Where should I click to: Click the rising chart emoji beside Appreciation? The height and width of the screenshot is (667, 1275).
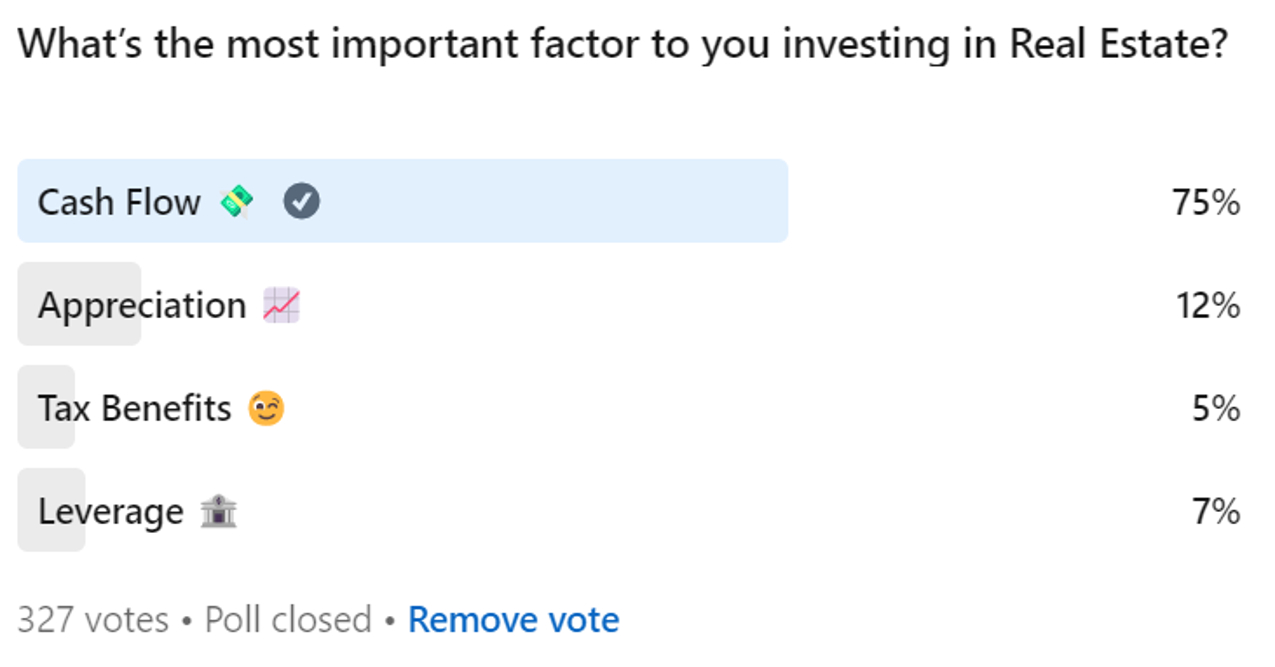281,305
